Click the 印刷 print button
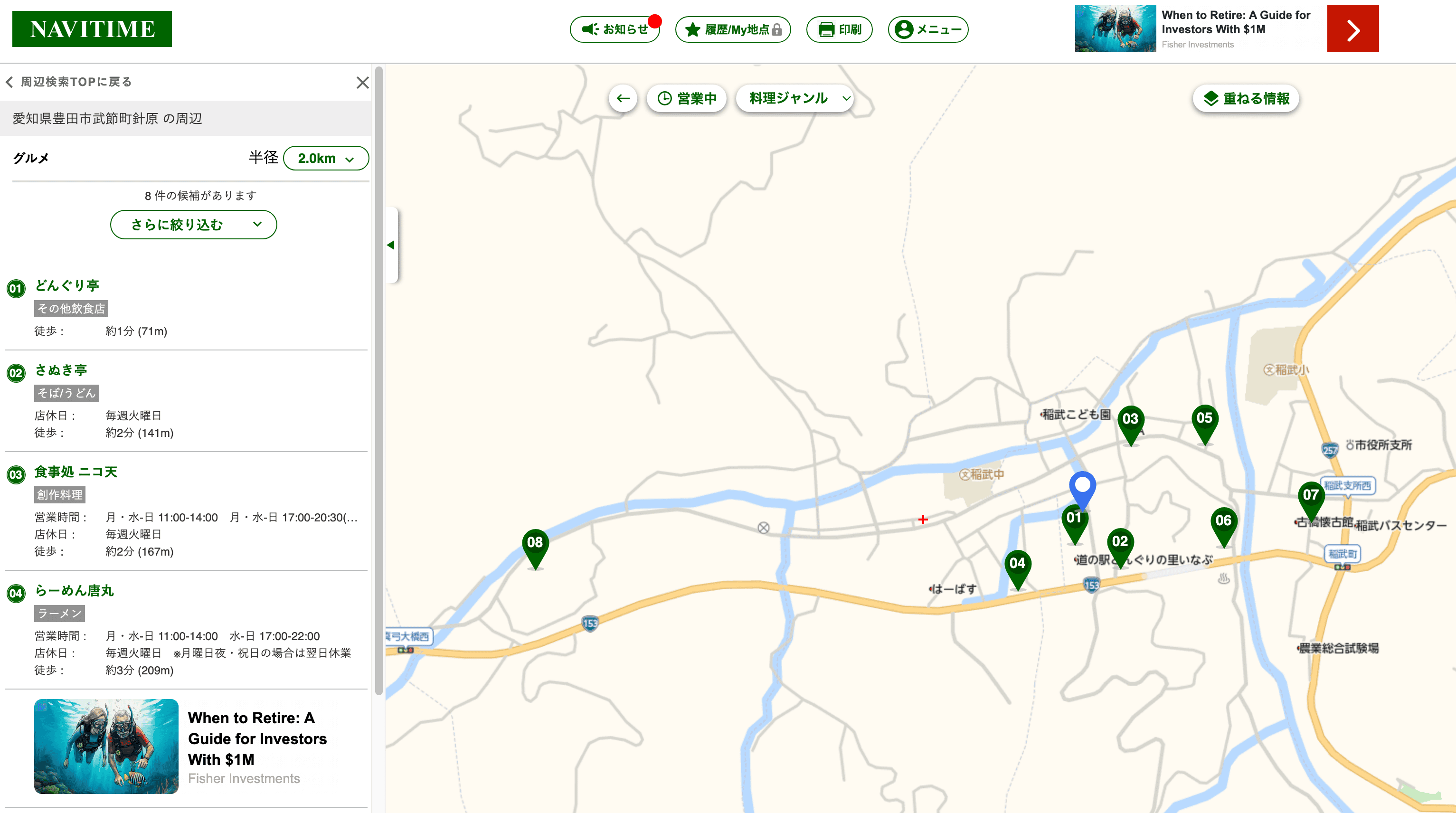Viewport: 1456px width, 813px height. click(839, 29)
